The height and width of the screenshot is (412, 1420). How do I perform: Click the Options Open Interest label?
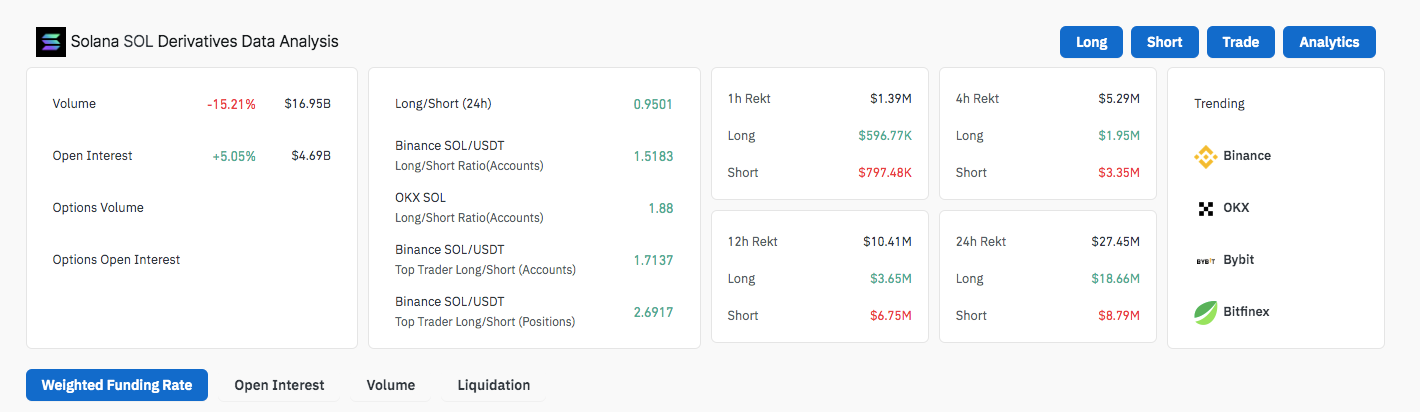click(116, 260)
